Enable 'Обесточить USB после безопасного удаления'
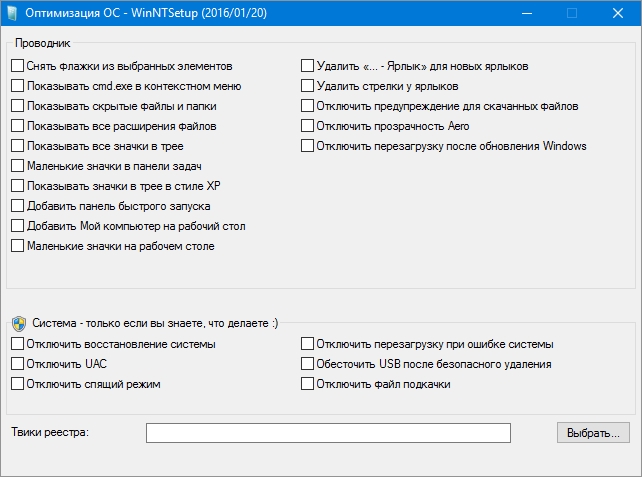Viewport: 642px width, 477px height. (308, 364)
